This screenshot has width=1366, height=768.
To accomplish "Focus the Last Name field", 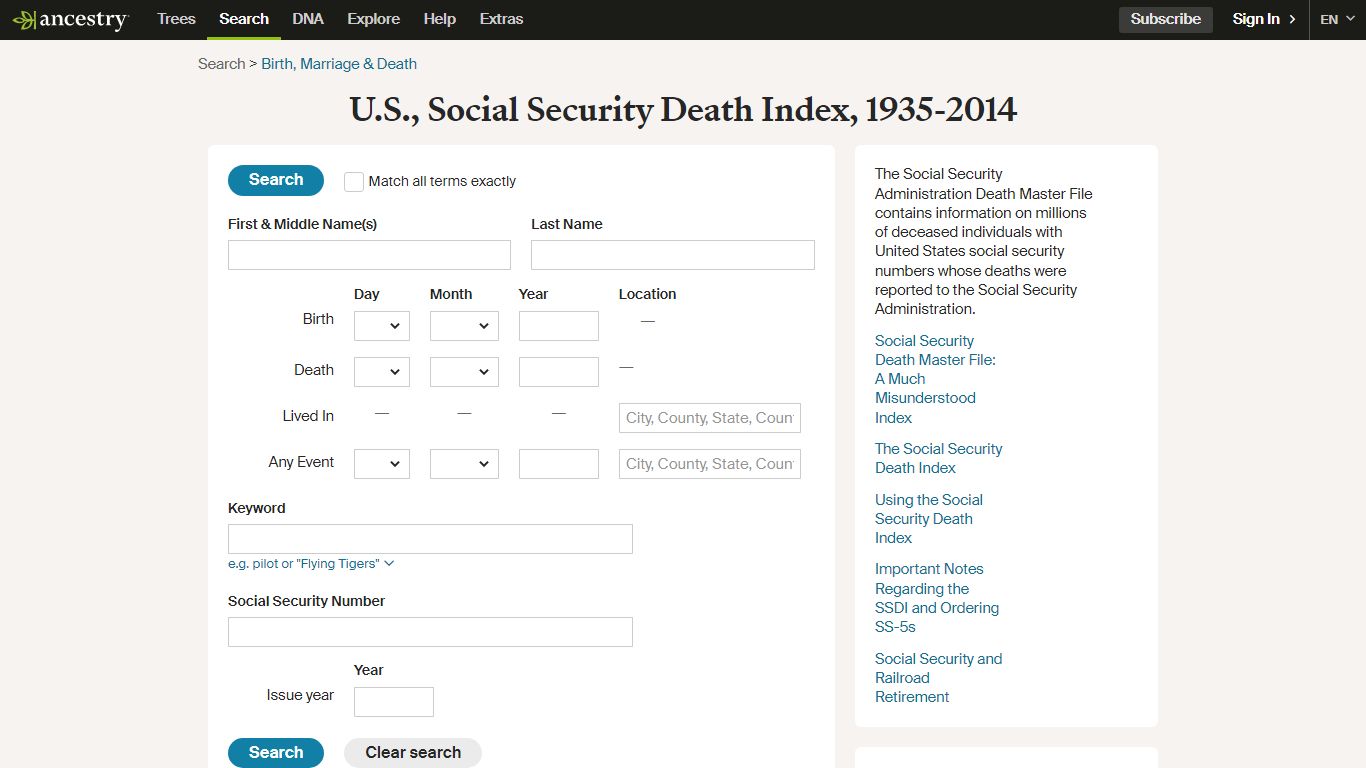I will (673, 255).
